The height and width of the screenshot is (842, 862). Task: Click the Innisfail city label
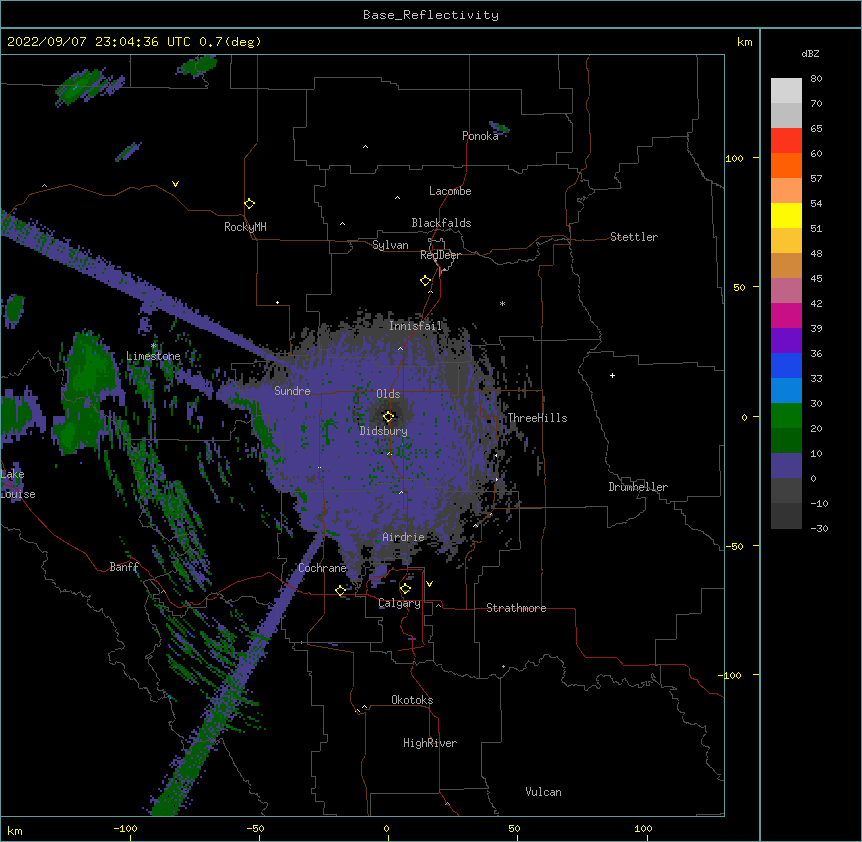(415, 326)
